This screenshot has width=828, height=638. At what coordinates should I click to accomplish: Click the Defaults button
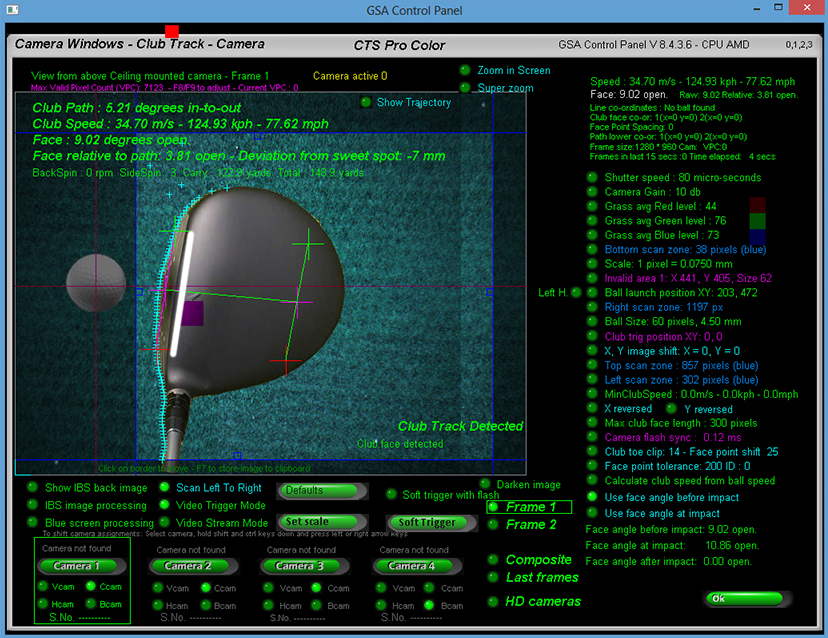[x=322, y=491]
